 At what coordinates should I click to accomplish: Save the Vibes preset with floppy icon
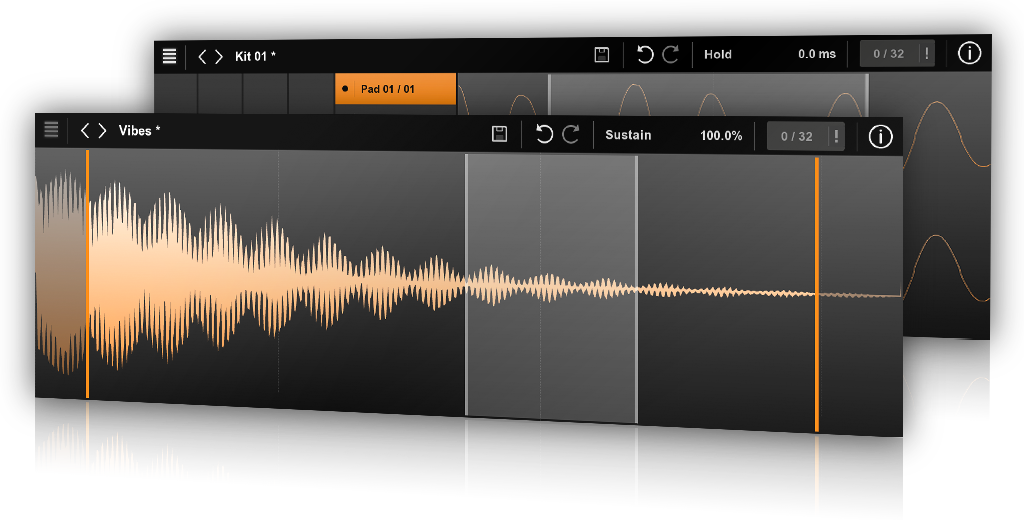500,134
